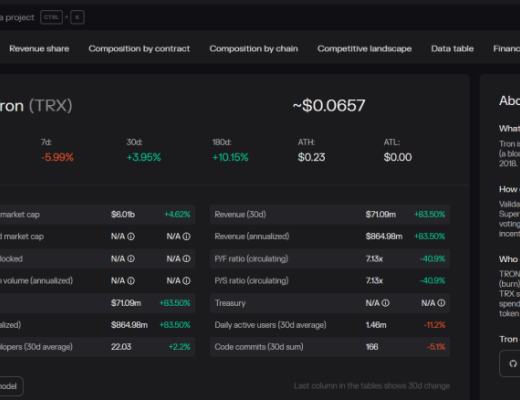Click the P/F ratio (circulating) label
Screen dimensions: 520x400
251,259
